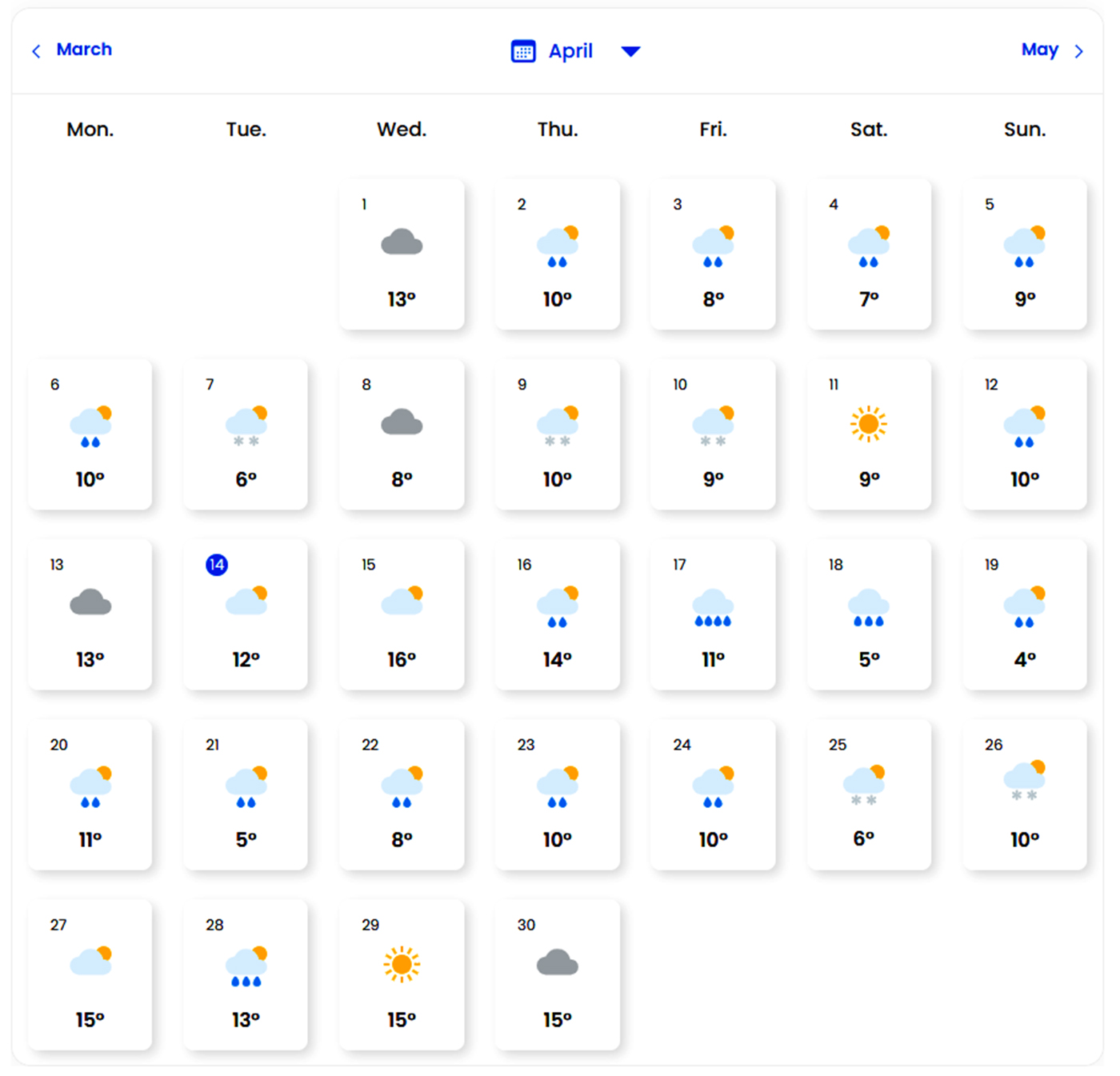Click the sun icon on April 29
This screenshot has width=1120, height=1076.
click(402, 964)
